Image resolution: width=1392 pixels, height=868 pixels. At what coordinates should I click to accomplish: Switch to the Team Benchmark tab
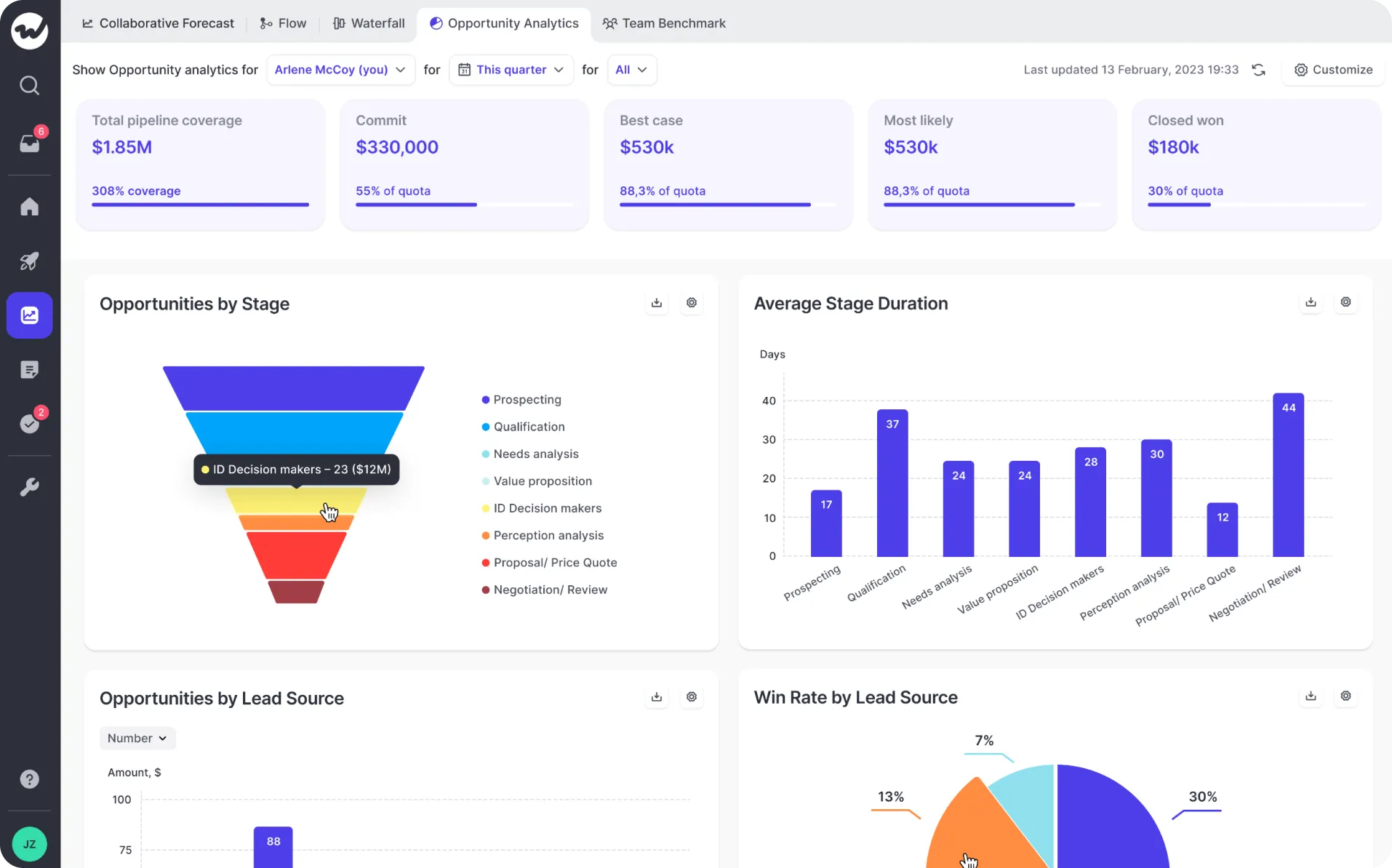664,23
